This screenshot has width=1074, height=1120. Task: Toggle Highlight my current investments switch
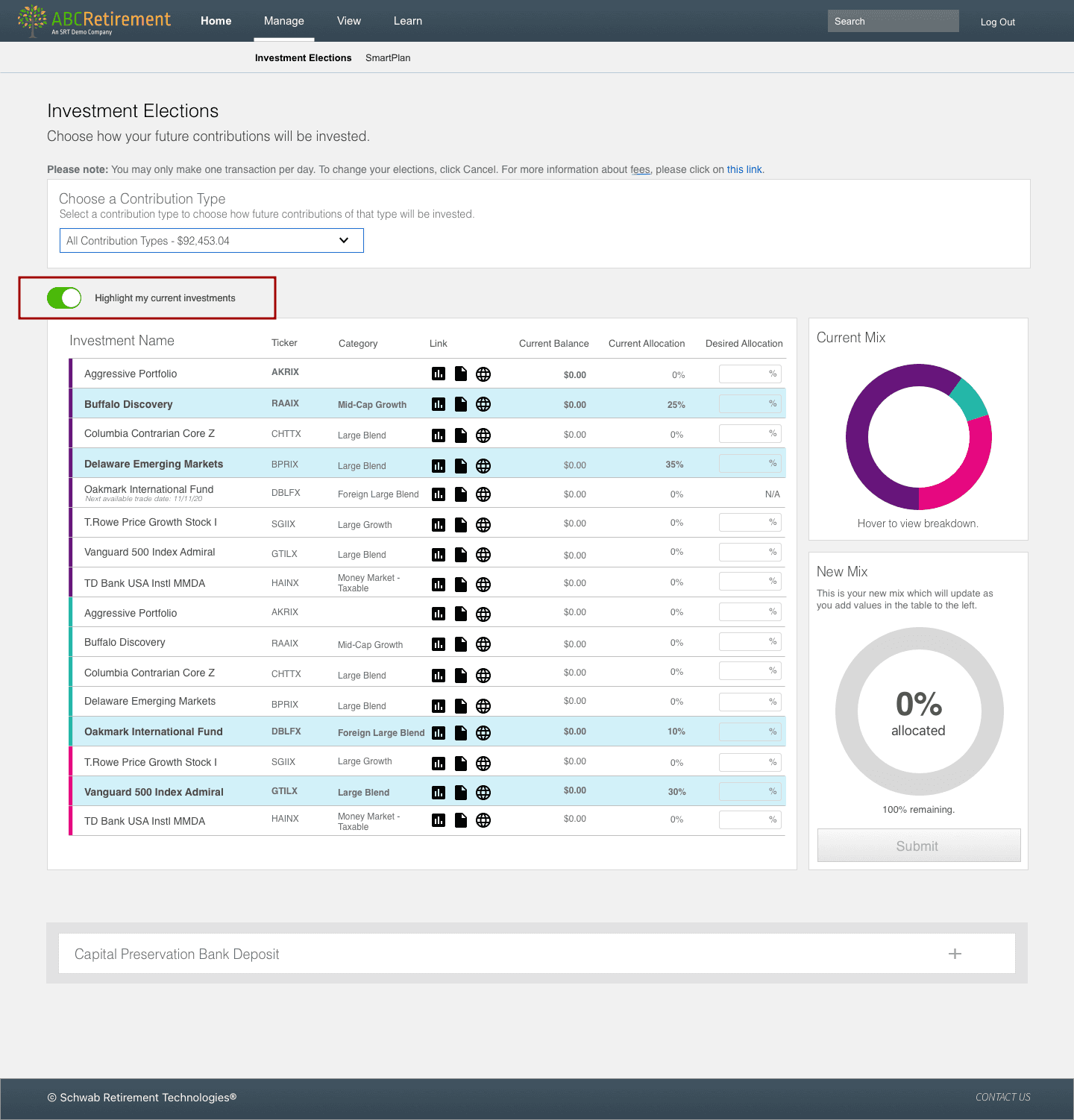tap(64, 298)
